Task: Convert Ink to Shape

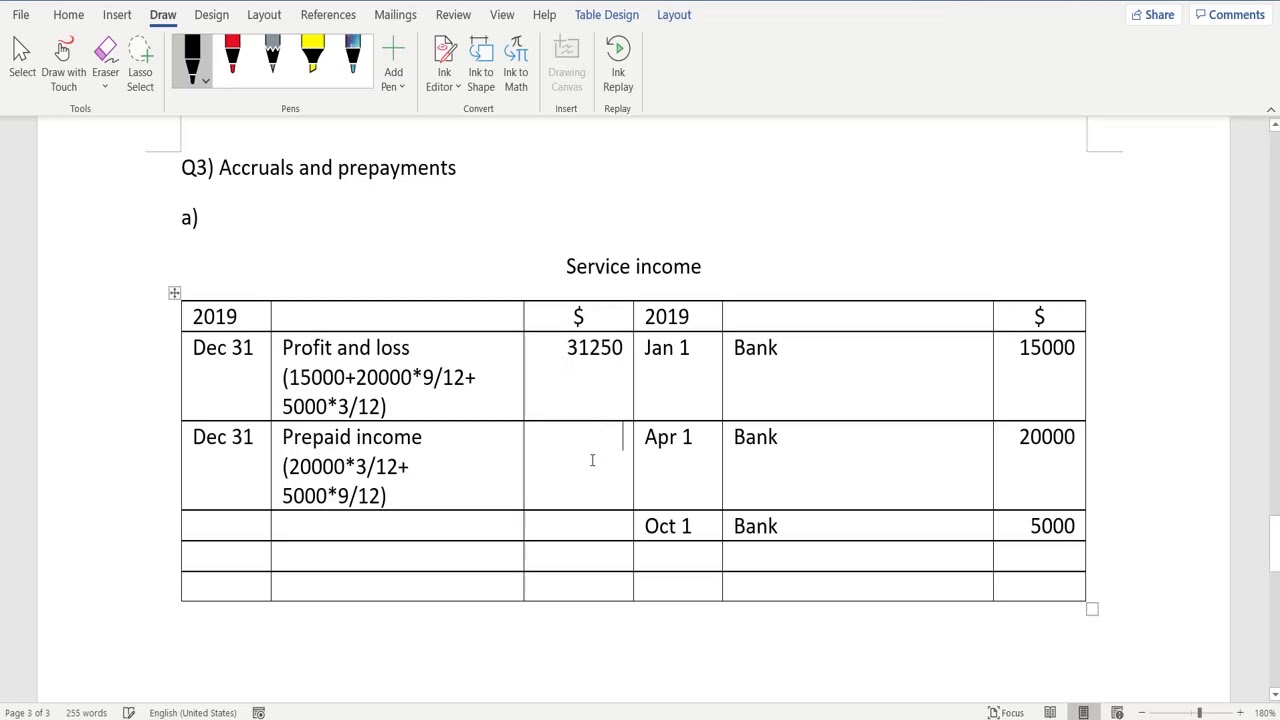Action: (480, 64)
